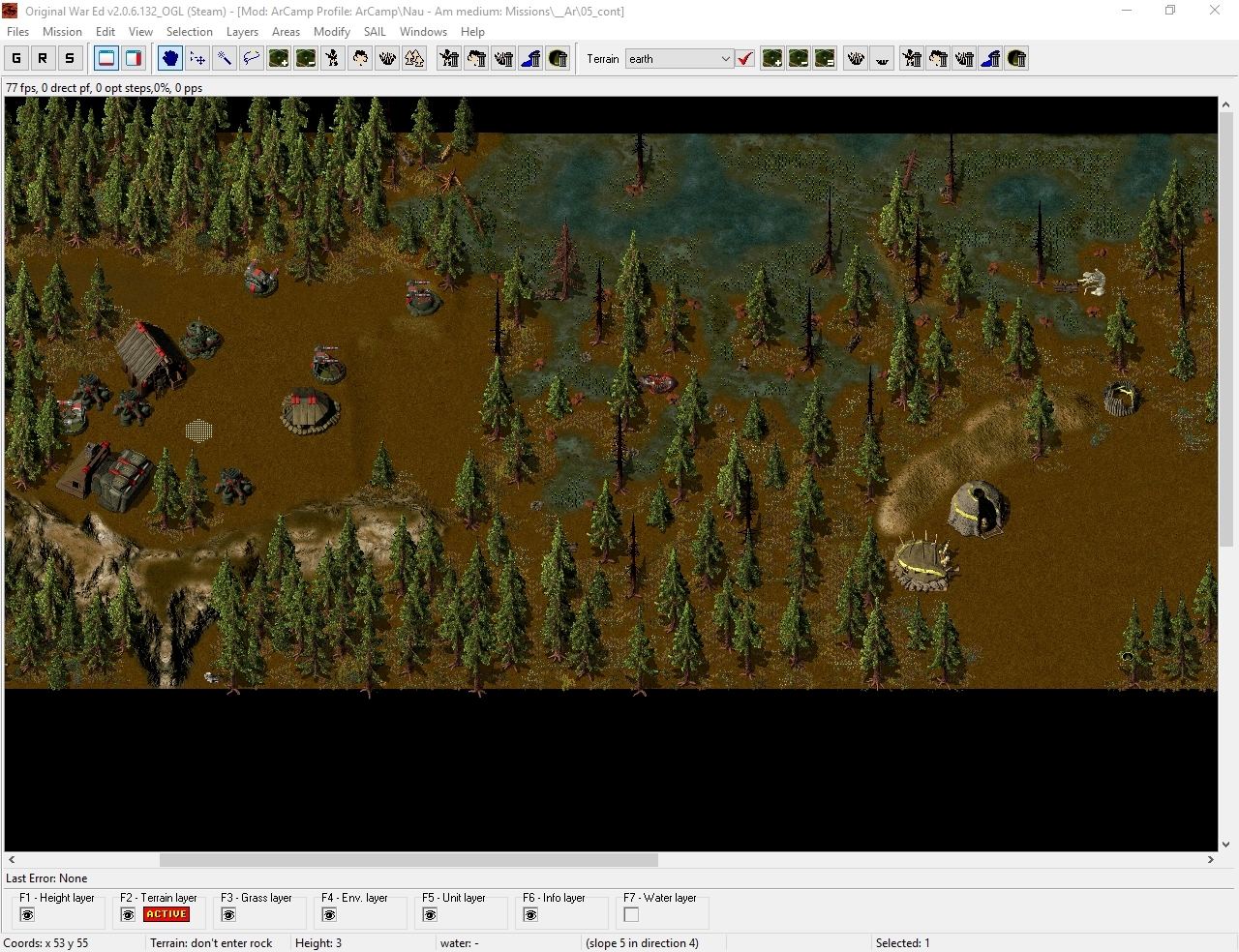The height and width of the screenshot is (952, 1239).
Task: Click terrain minus icon right of red checkmark
Action: tap(799, 59)
